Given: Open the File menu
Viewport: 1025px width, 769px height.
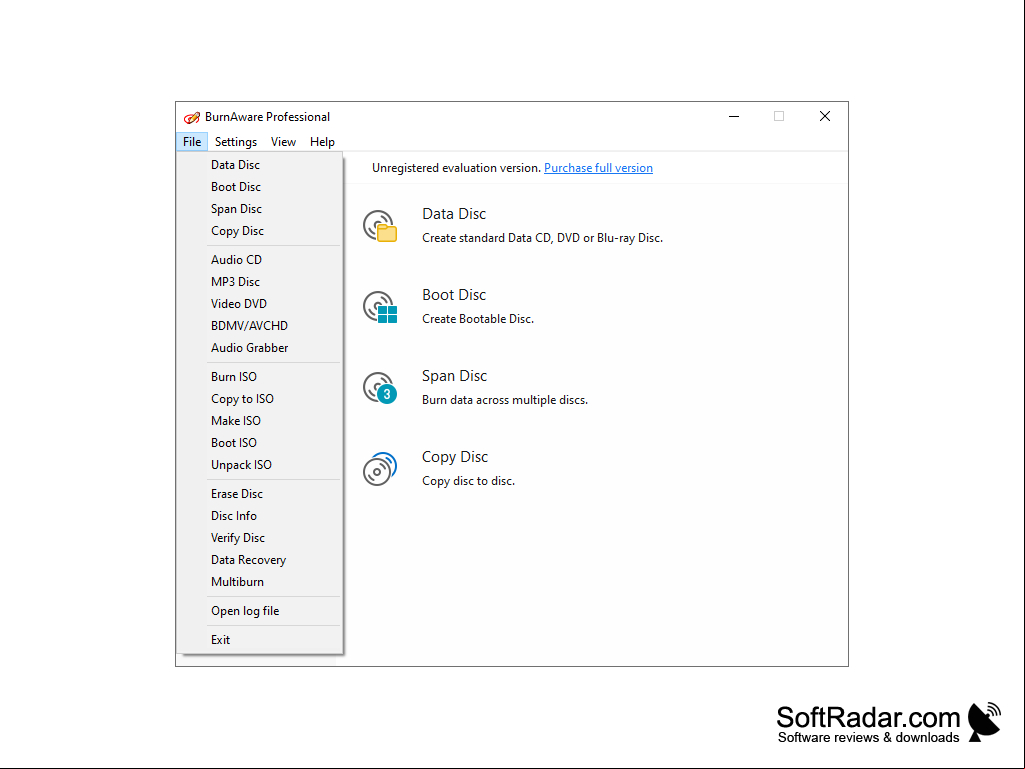Looking at the screenshot, I should [192, 142].
